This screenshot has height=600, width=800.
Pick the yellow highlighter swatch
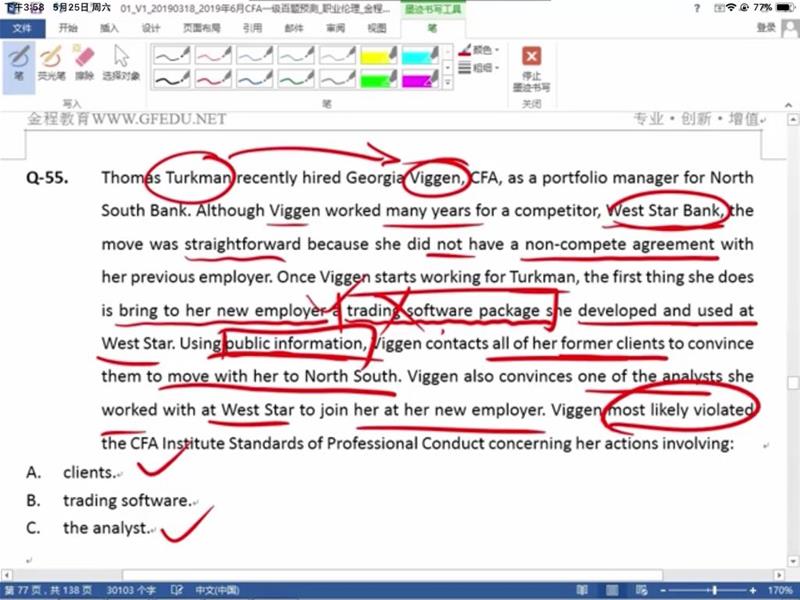click(379, 55)
